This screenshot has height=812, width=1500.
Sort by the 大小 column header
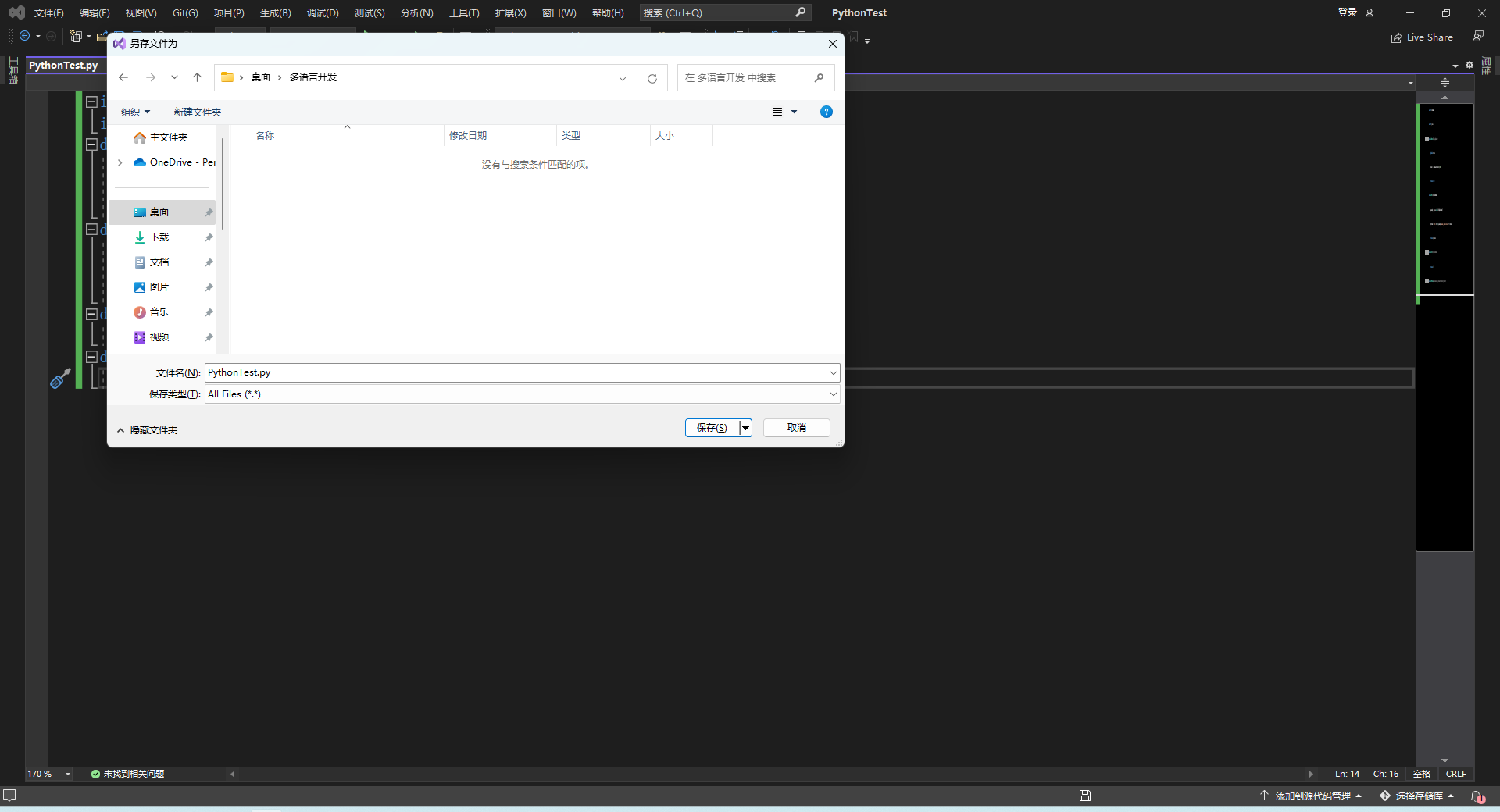coord(681,136)
